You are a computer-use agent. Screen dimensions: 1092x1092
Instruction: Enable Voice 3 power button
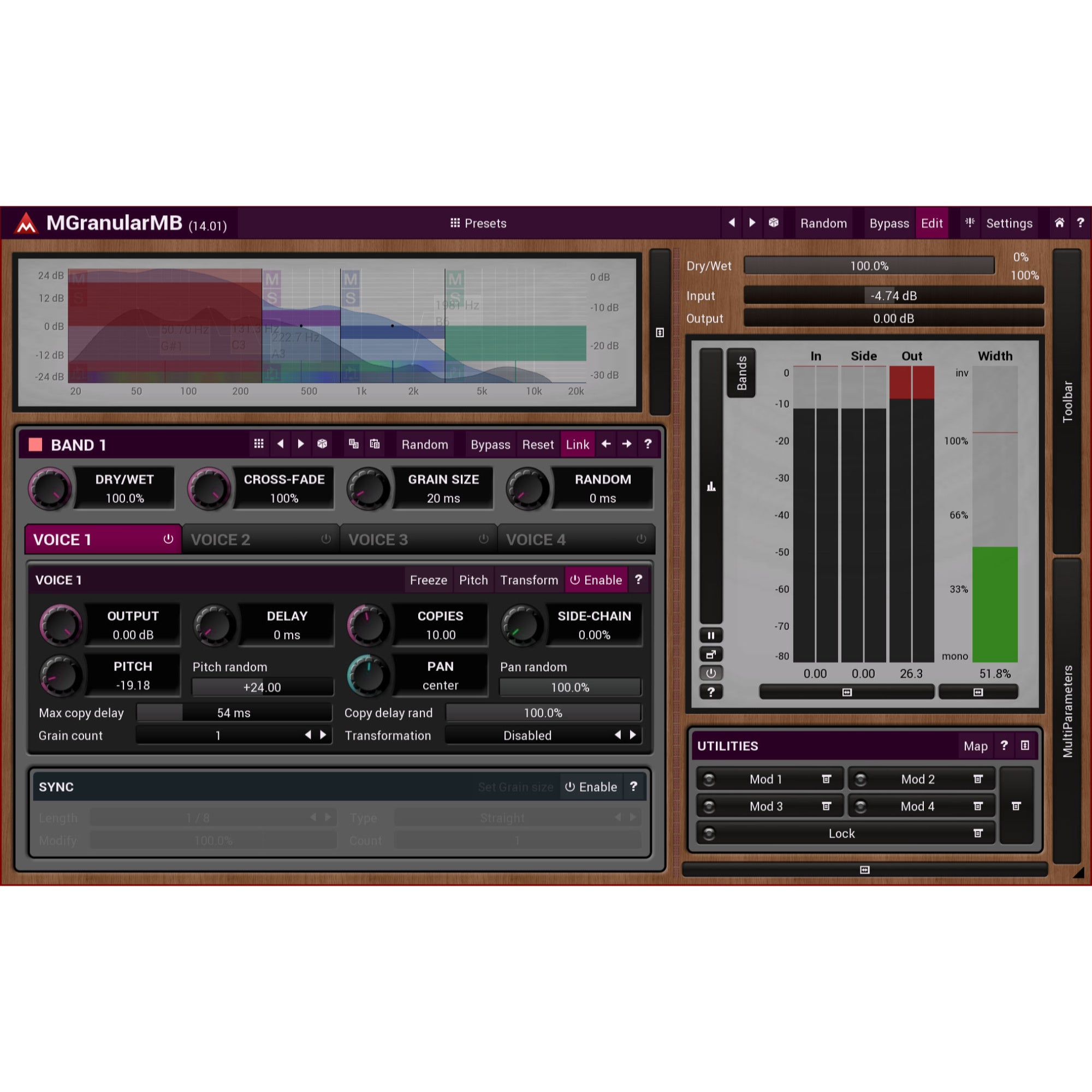tap(483, 539)
